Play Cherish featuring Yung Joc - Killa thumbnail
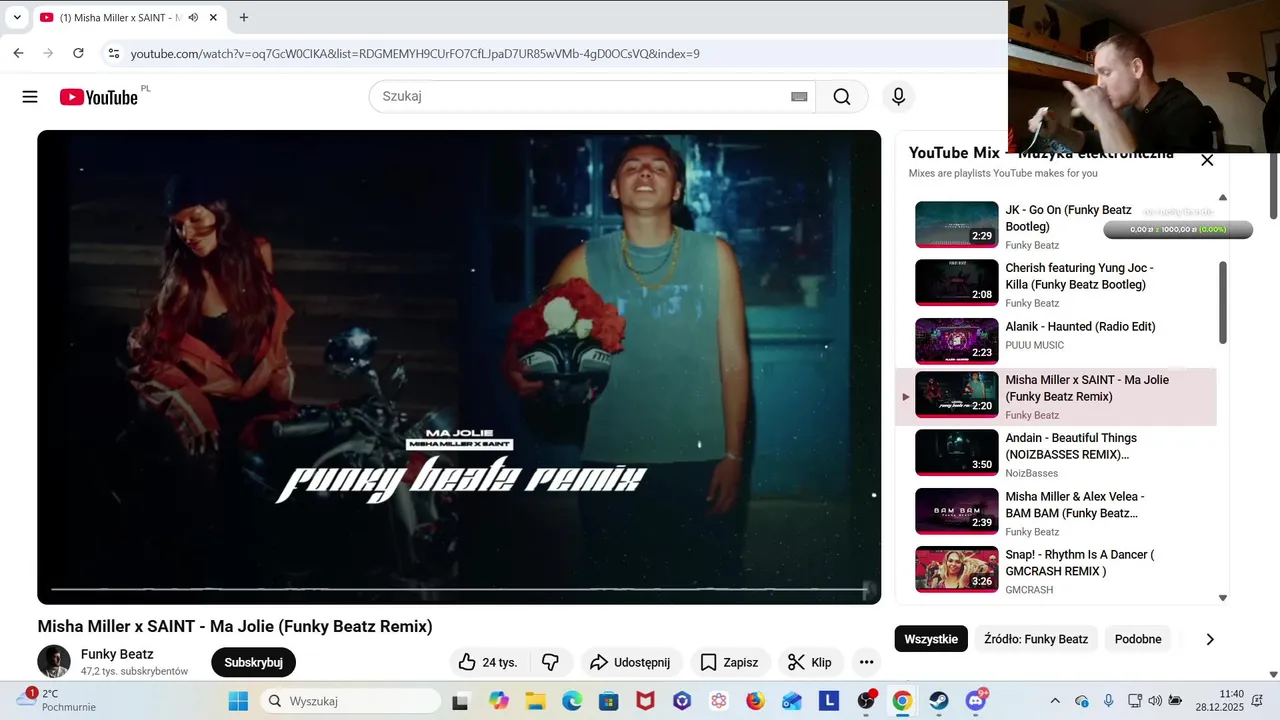Image resolution: width=1280 pixels, height=720 pixels. 957,283
